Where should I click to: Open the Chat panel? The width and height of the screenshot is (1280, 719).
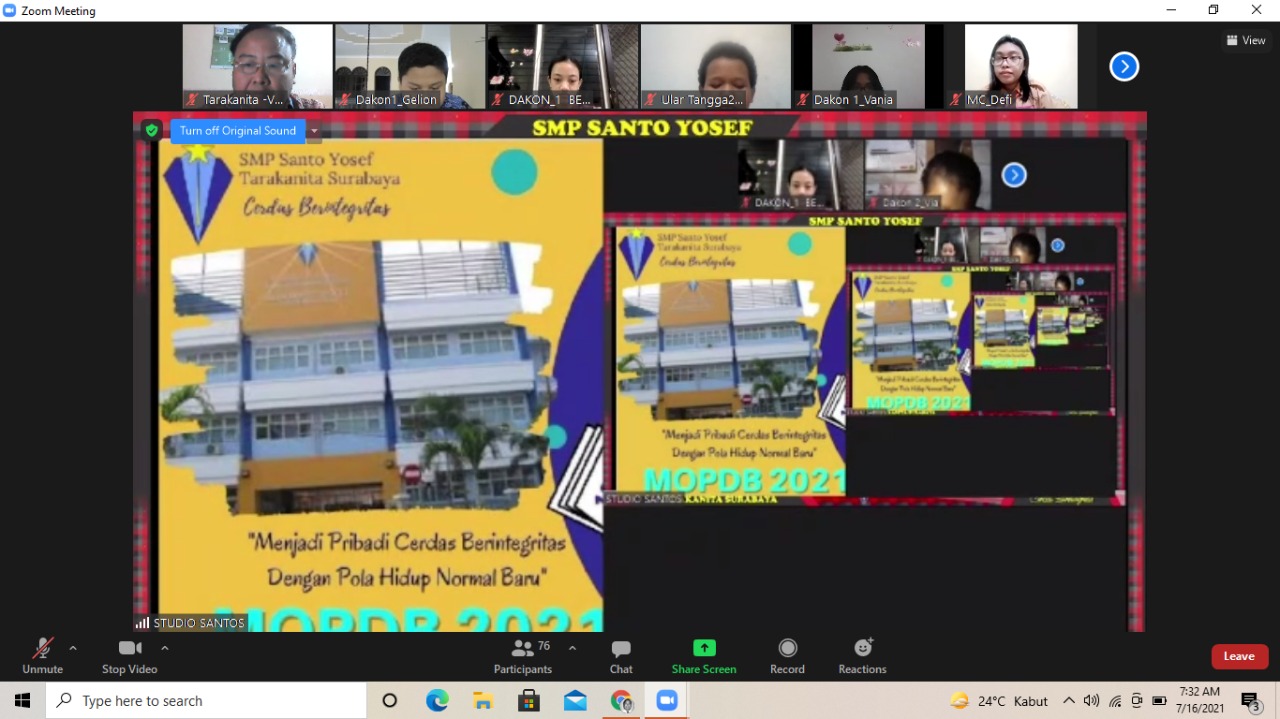(x=621, y=656)
